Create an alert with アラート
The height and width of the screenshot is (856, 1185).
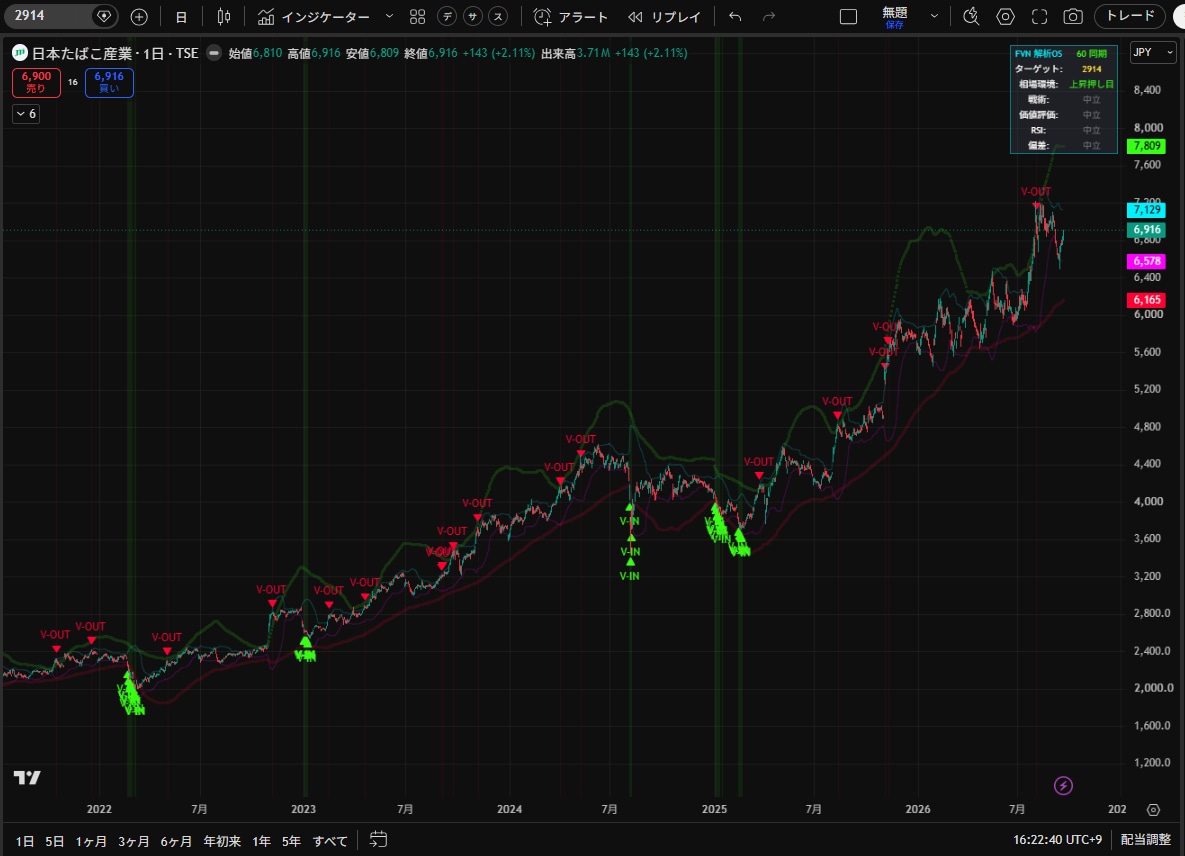coord(571,17)
